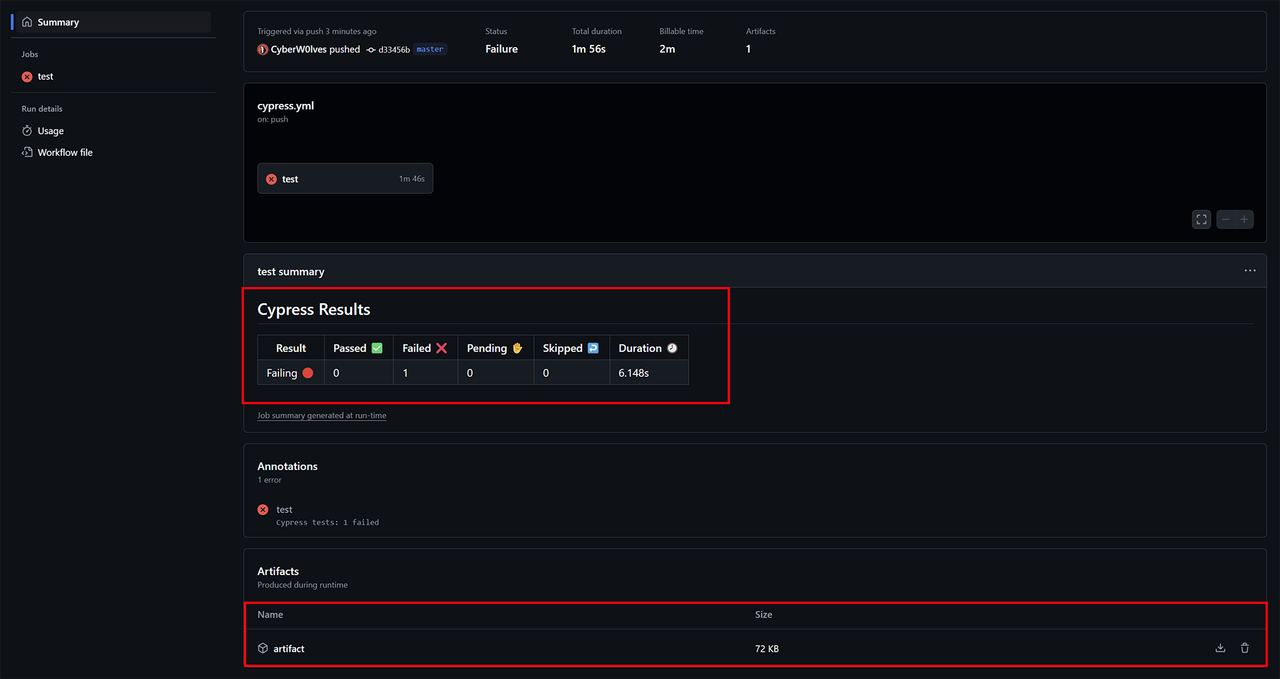Click the failure icon in workflow graph job
1280x679 pixels.
(271, 179)
